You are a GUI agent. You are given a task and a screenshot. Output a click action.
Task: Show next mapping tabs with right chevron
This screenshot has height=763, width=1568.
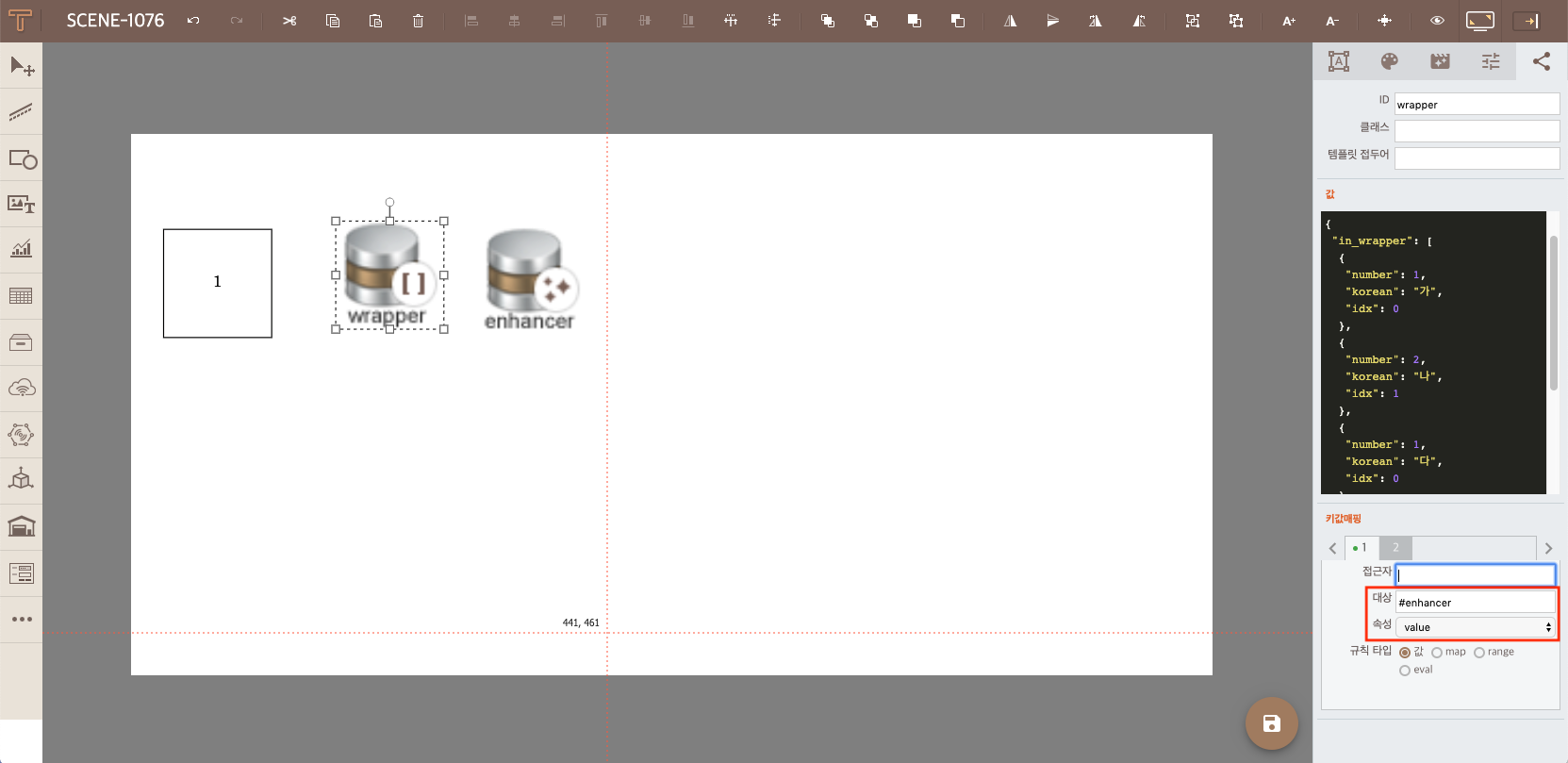click(x=1548, y=548)
